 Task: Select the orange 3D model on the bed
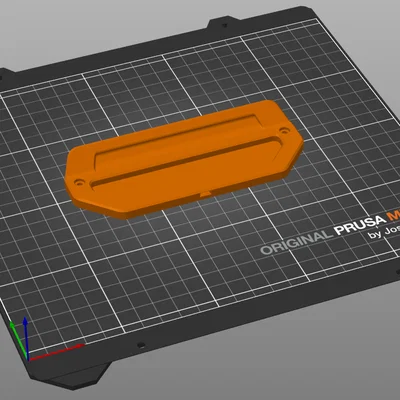click(184, 159)
